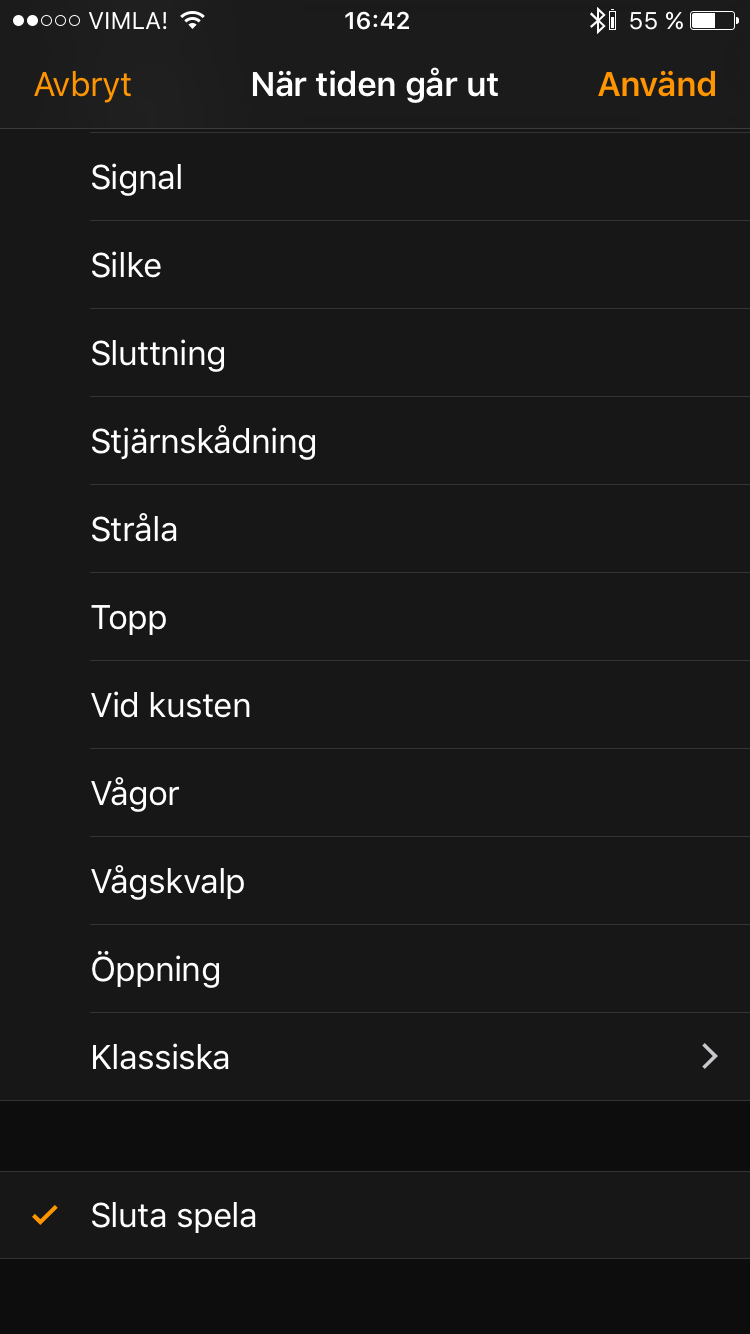The height and width of the screenshot is (1334, 750).
Task: Tap the 16:42 clock in status bar
Action: coord(377,21)
